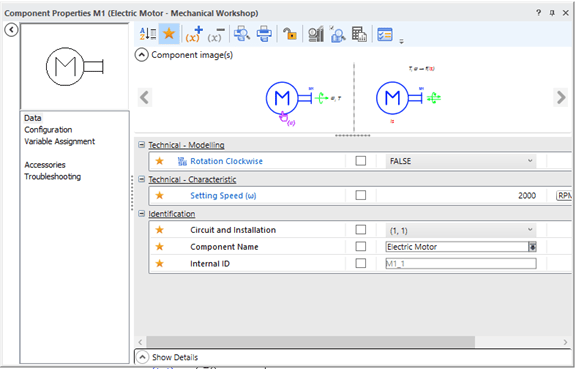Image resolution: width=576 pixels, height=369 pixels.
Task: Open the Rotation Clockwise FALSE dropdown
Action: 461,161
